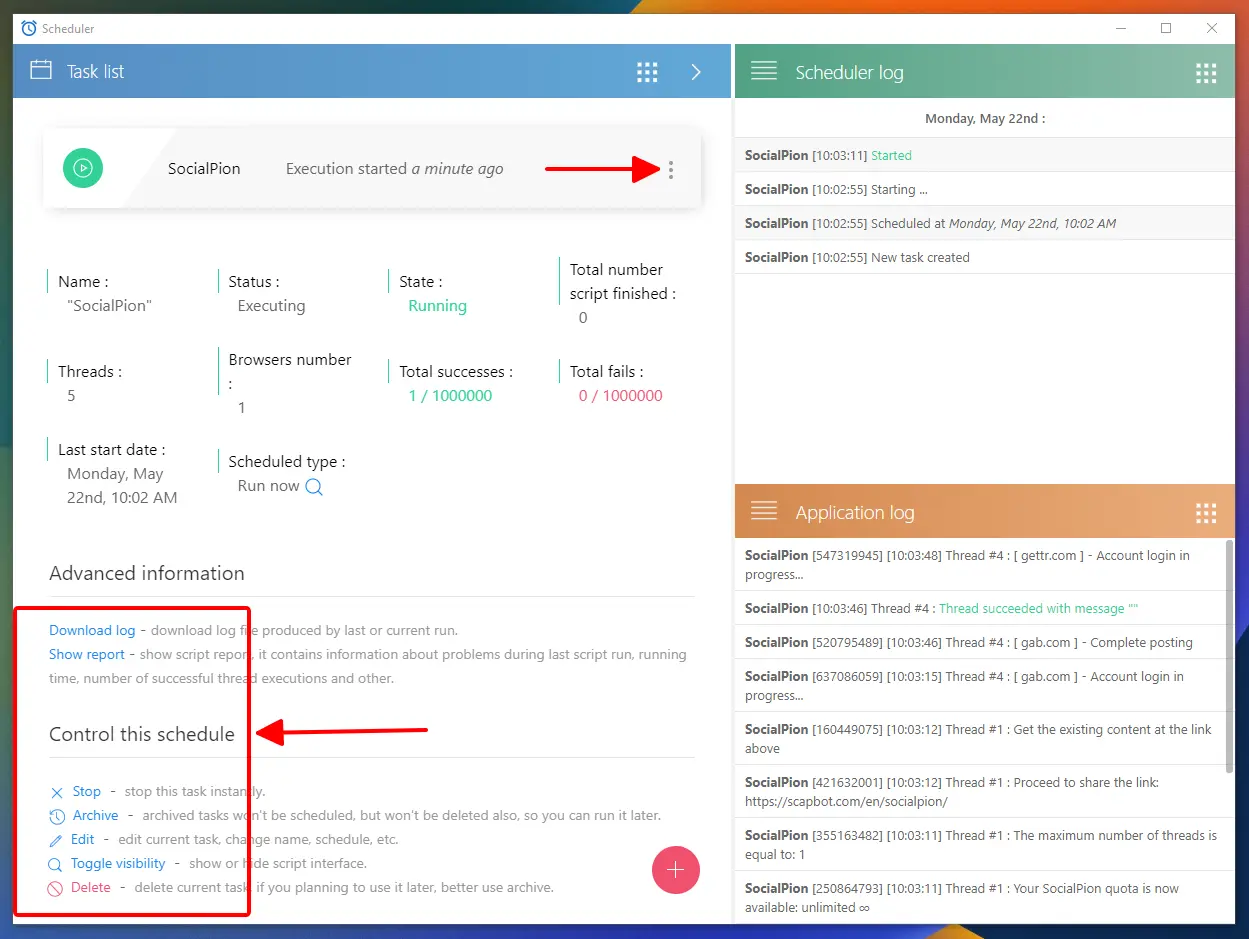The height and width of the screenshot is (939, 1249).
Task: Click the green play icon for SocialPion
Action: [x=84, y=168]
